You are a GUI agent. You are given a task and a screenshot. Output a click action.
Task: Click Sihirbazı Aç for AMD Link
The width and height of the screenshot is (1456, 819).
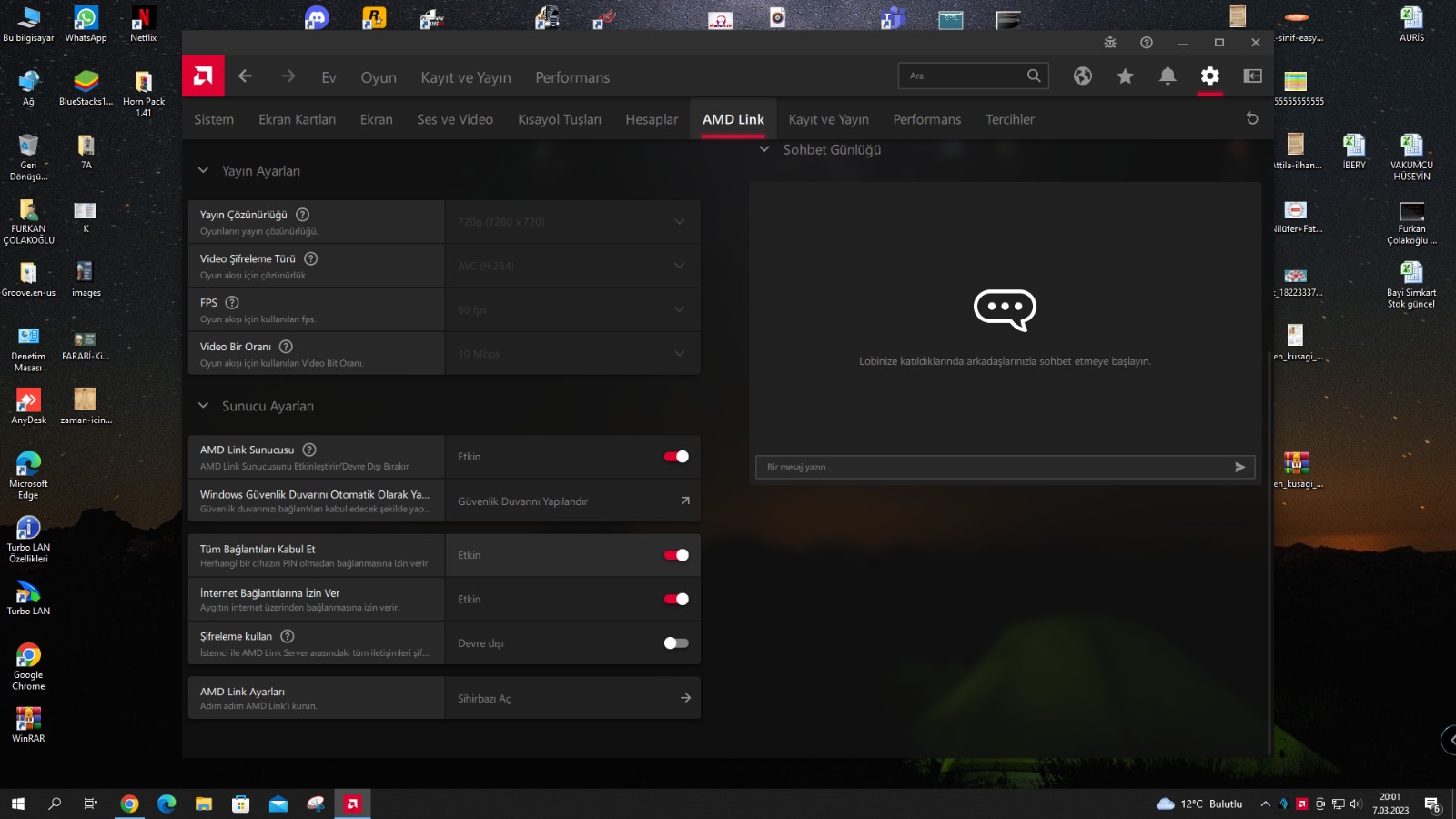tap(572, 698)
